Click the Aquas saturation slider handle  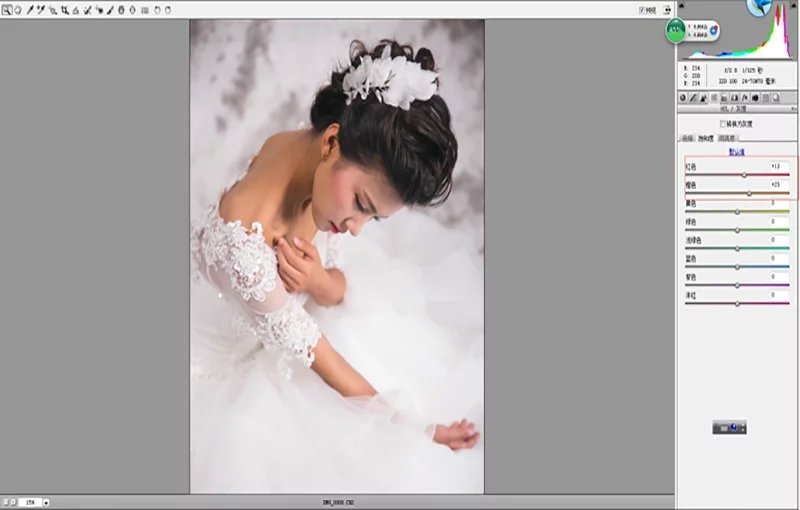pos(737,248)
